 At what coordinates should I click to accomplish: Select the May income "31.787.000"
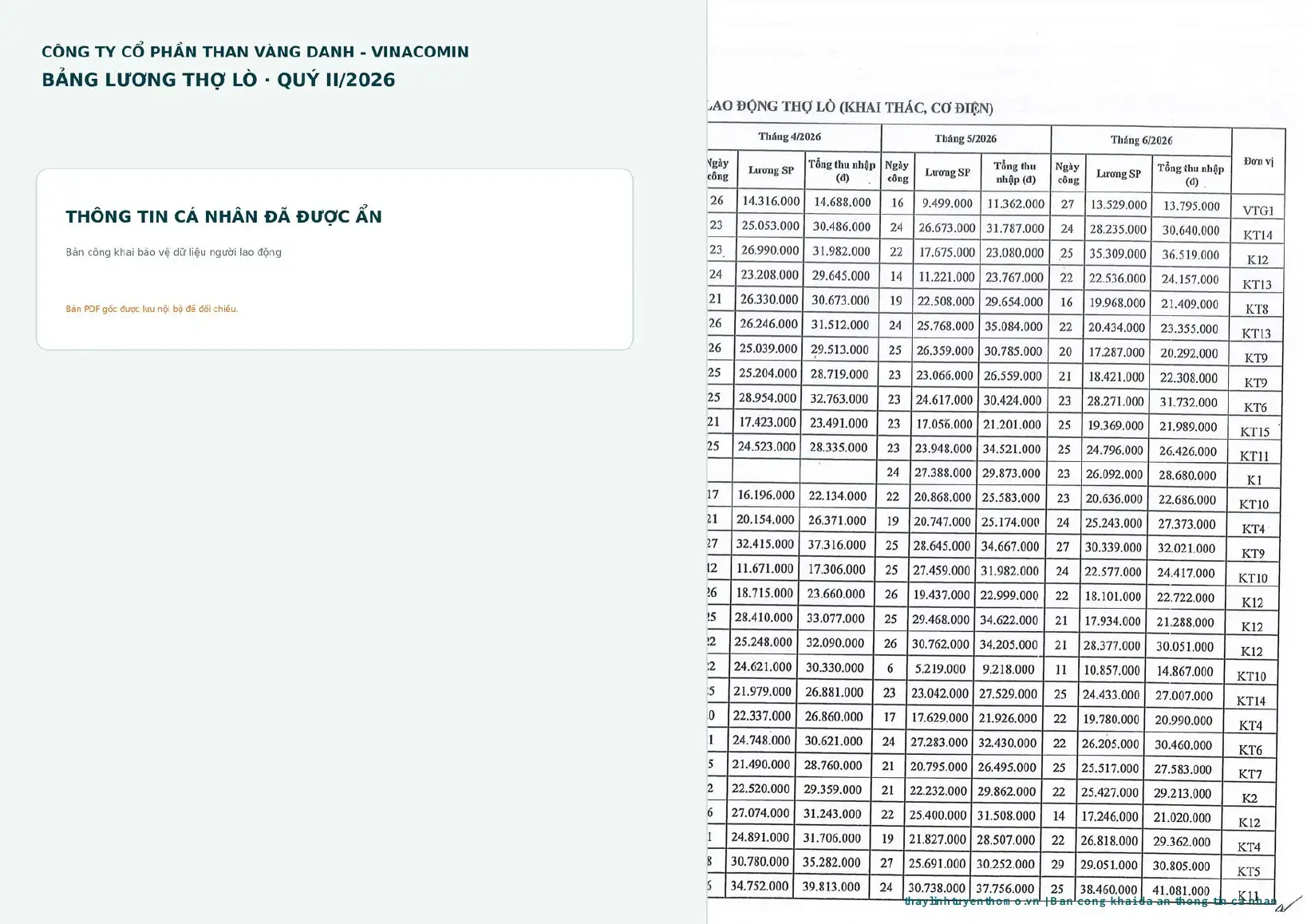[x=1015, y=228]
